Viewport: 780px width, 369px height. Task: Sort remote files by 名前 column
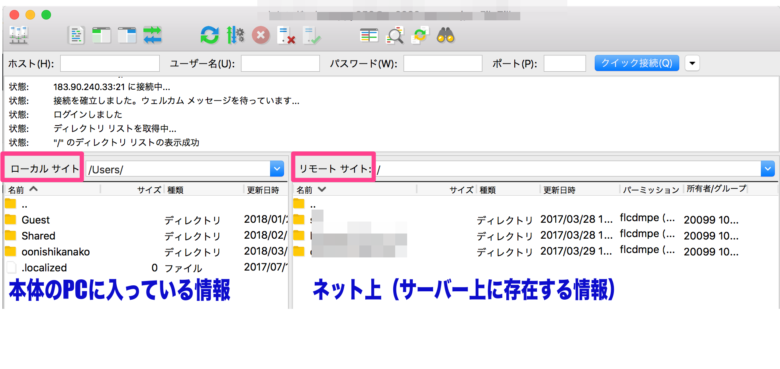pyautogui.click(x=355, y=189)
